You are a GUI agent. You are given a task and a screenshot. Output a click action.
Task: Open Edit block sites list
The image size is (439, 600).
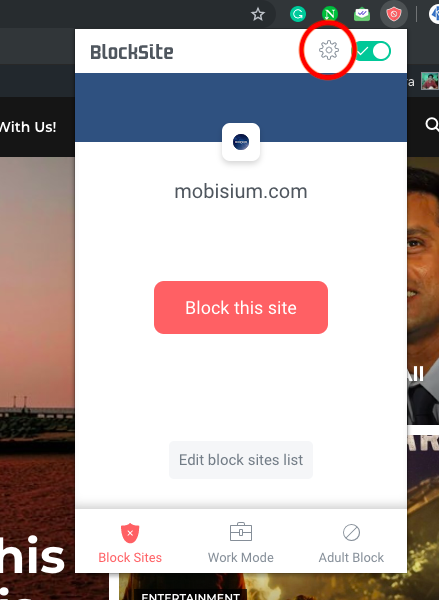click(x=241, y=460)
